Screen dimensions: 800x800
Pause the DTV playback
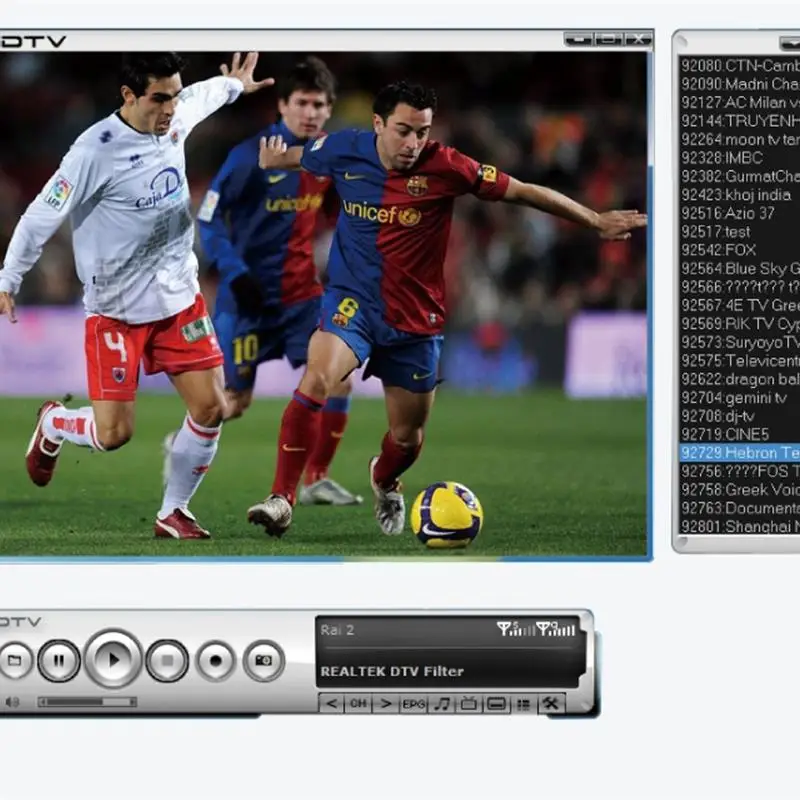point(59,660)
